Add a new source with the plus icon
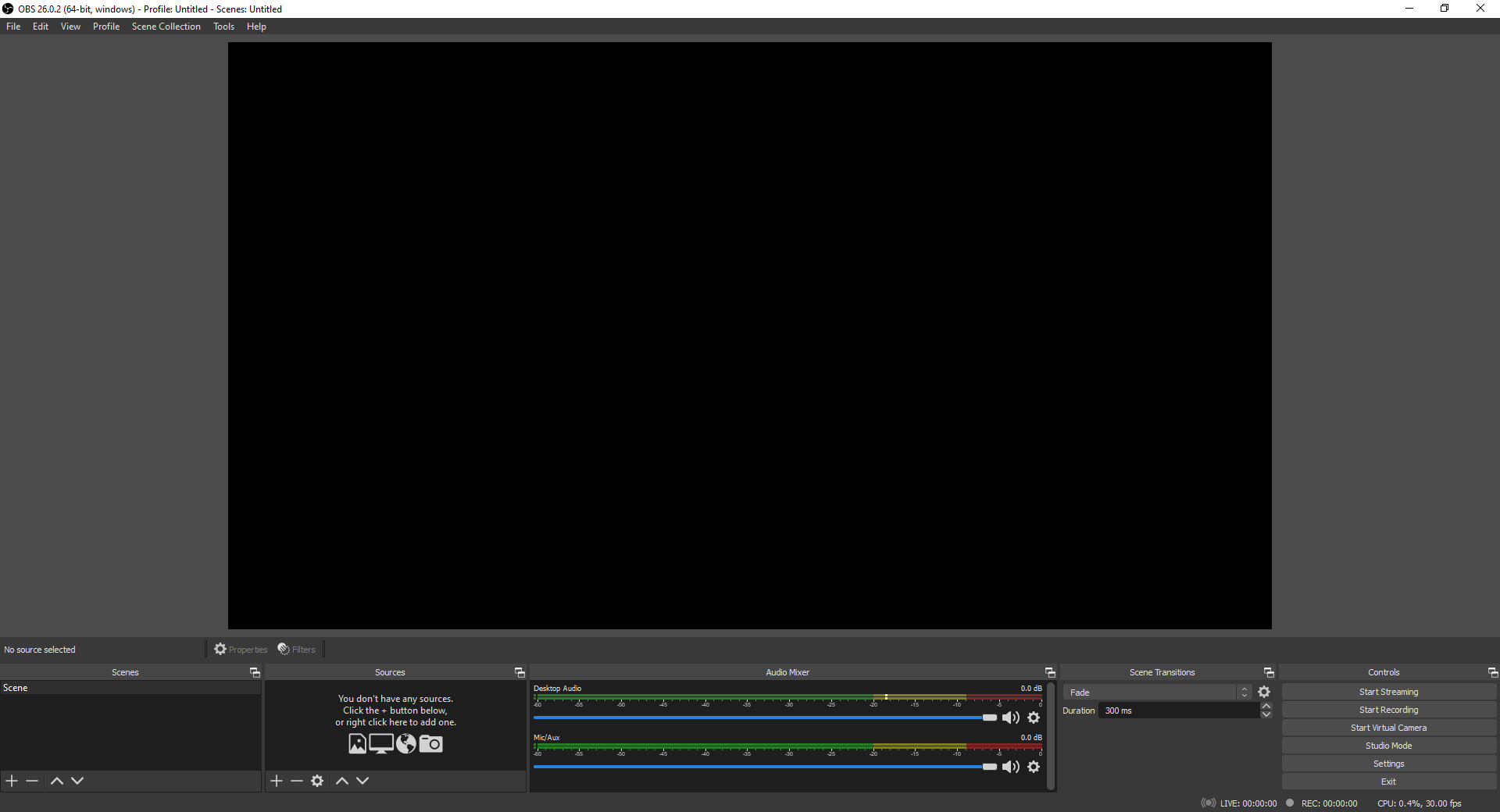The width and height of the screenshot is (1500, 812). coord(277,781)
